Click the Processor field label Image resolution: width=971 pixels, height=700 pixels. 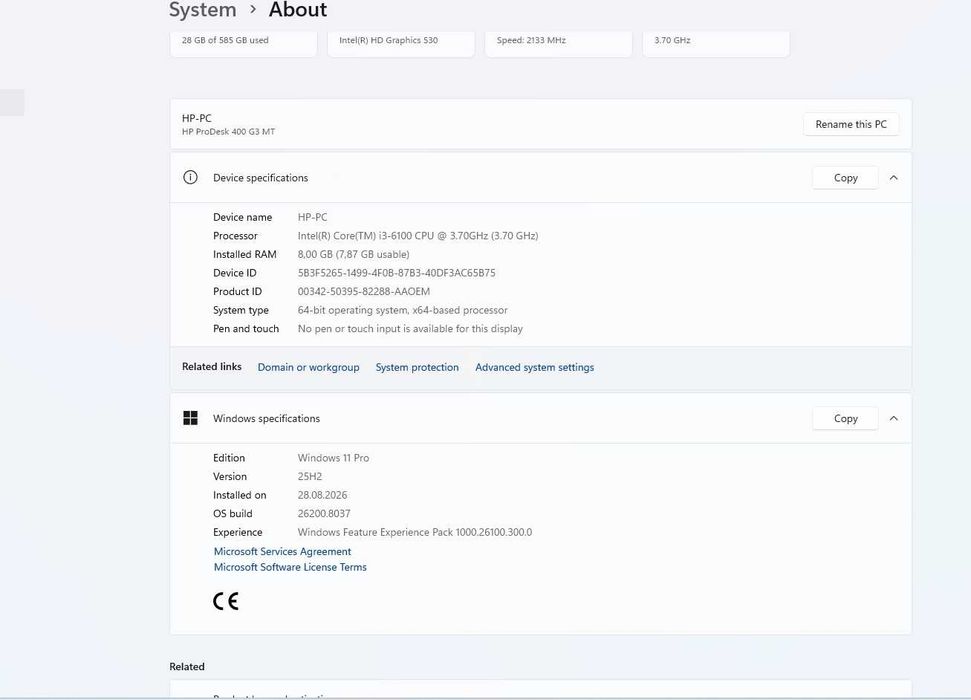pyautogui.click(x=235, y=235)
